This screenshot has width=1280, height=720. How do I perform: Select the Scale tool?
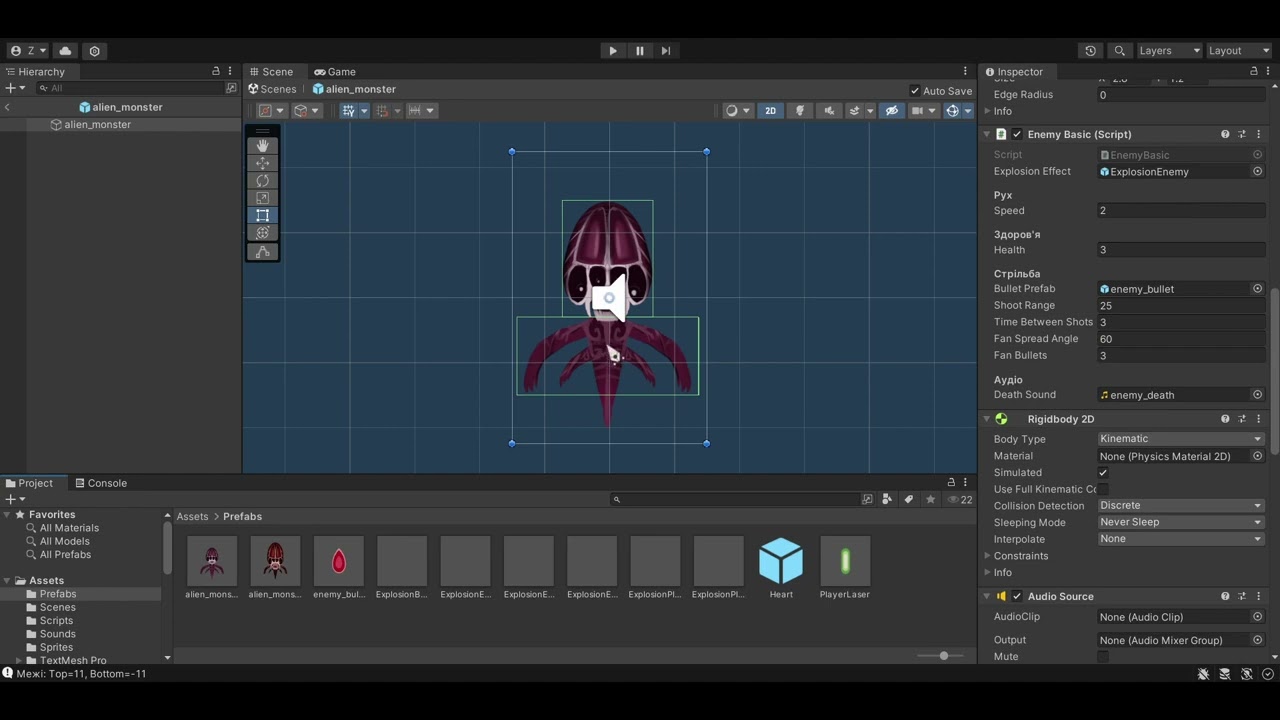pyautogui.click(x=263, y=198)
